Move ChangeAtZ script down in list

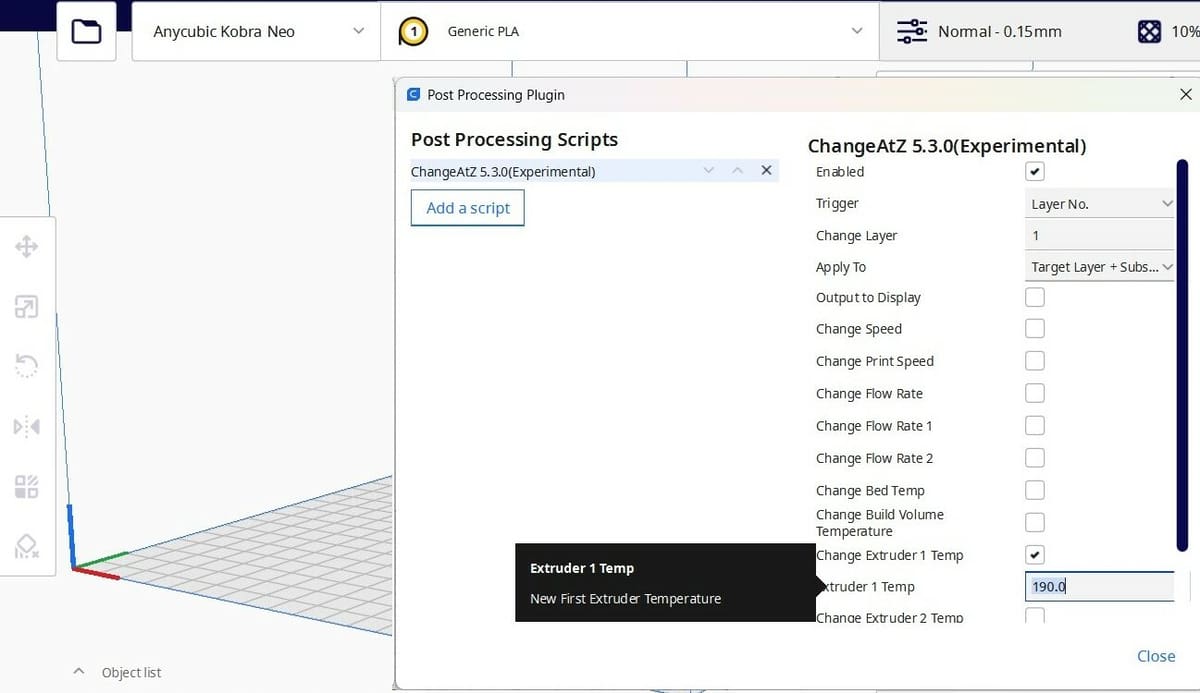(709, 170)
